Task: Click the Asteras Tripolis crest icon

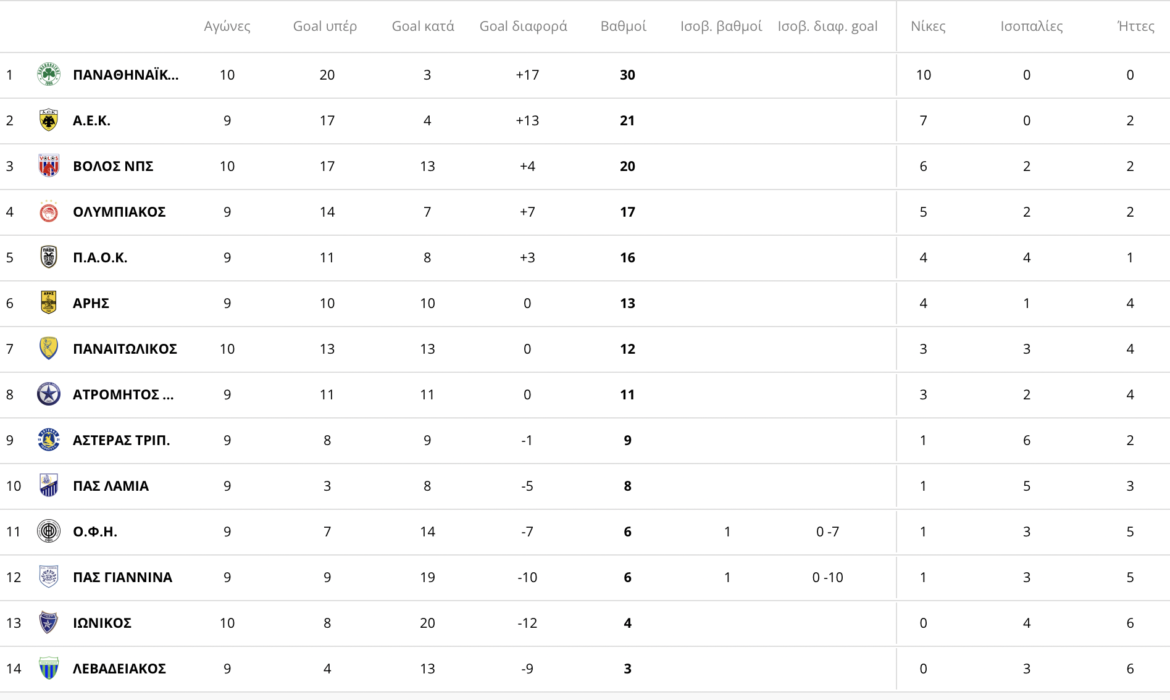Action: [48, 440]
